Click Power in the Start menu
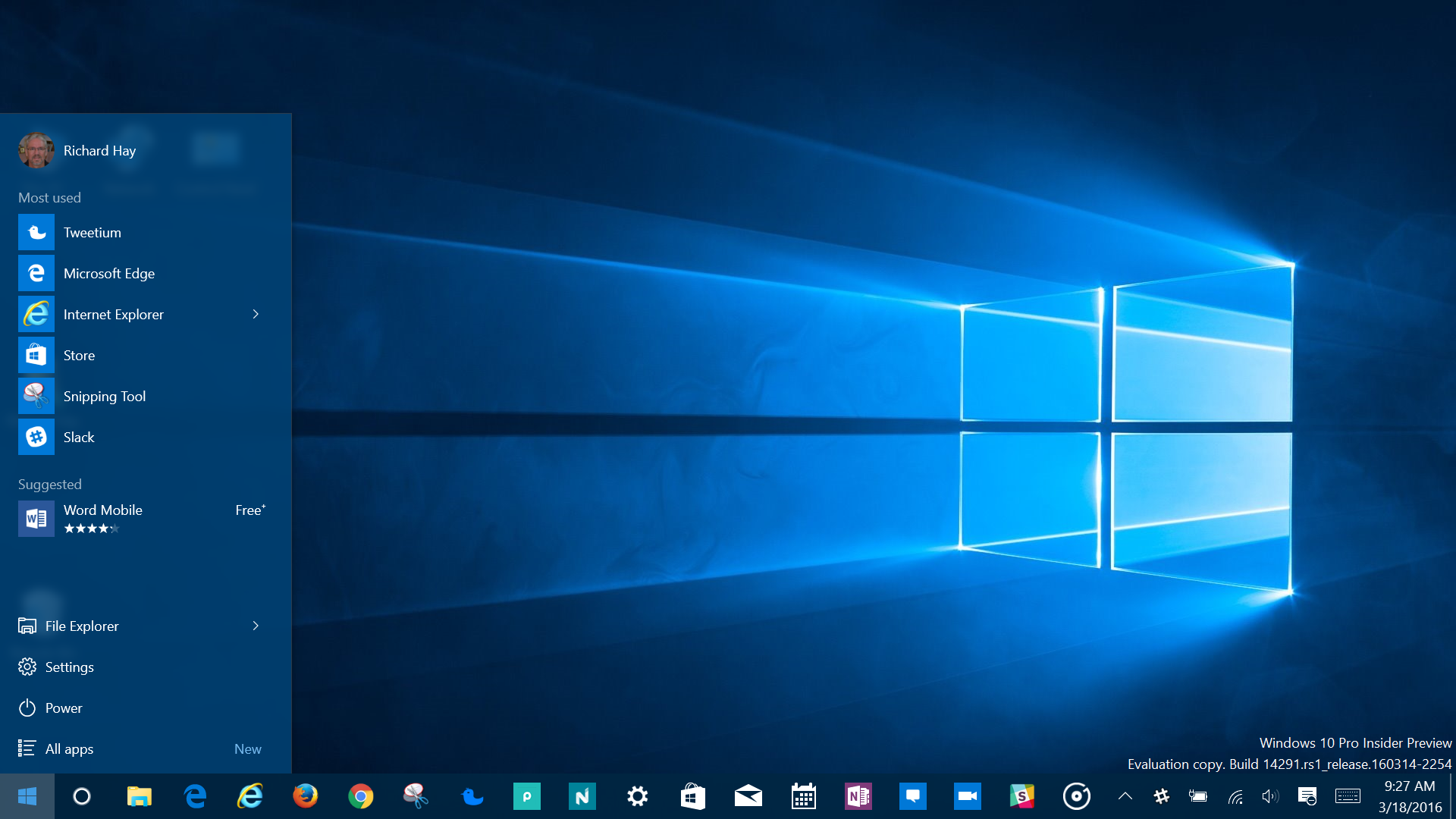This screenshot has width=1456, height=819. (x=64, y=708)
